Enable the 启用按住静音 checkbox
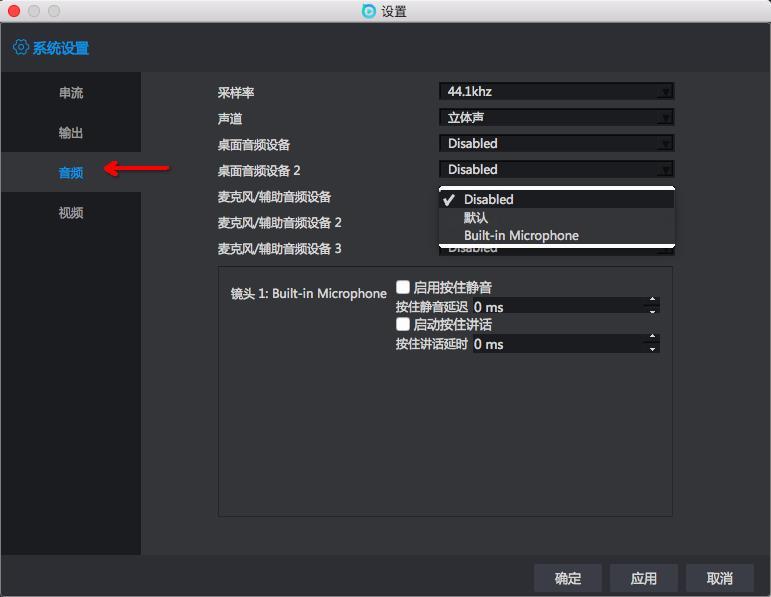The width and height of the screenshot is (771, 597). pyautogui.click(x=403, y=287)
